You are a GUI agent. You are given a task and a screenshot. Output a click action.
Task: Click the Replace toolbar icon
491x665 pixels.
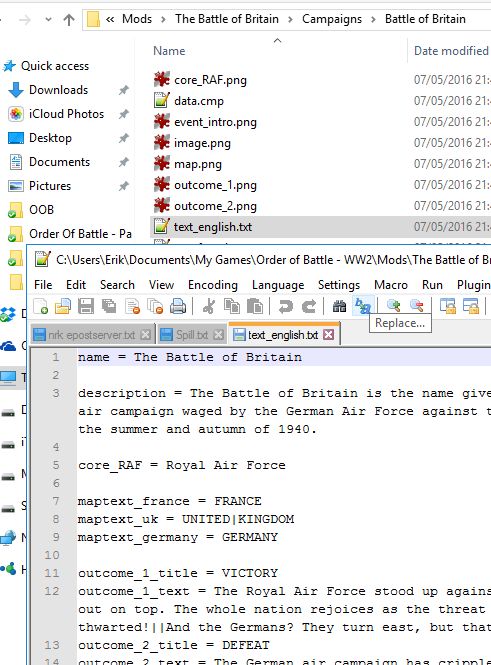coord(363,306)
